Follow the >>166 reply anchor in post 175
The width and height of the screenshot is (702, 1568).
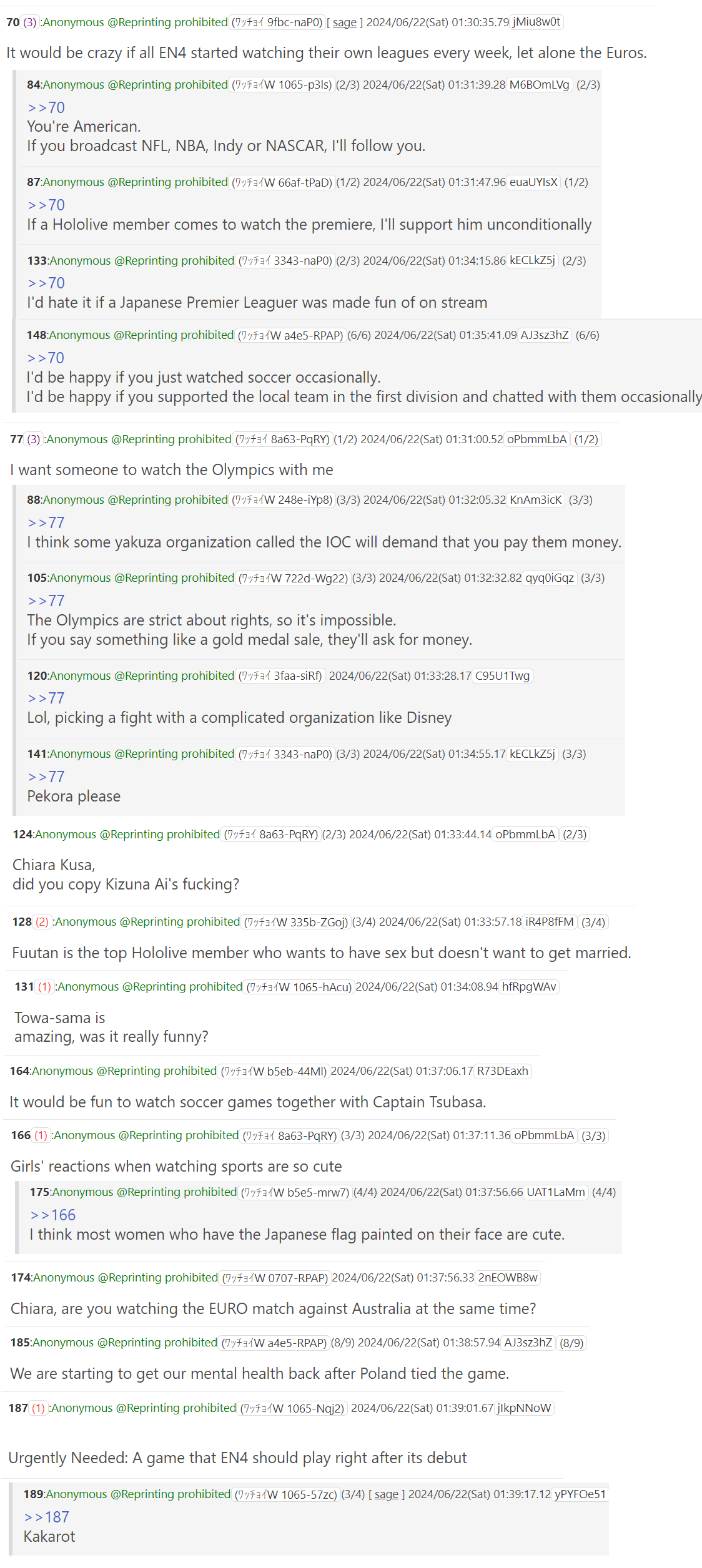53,1215
